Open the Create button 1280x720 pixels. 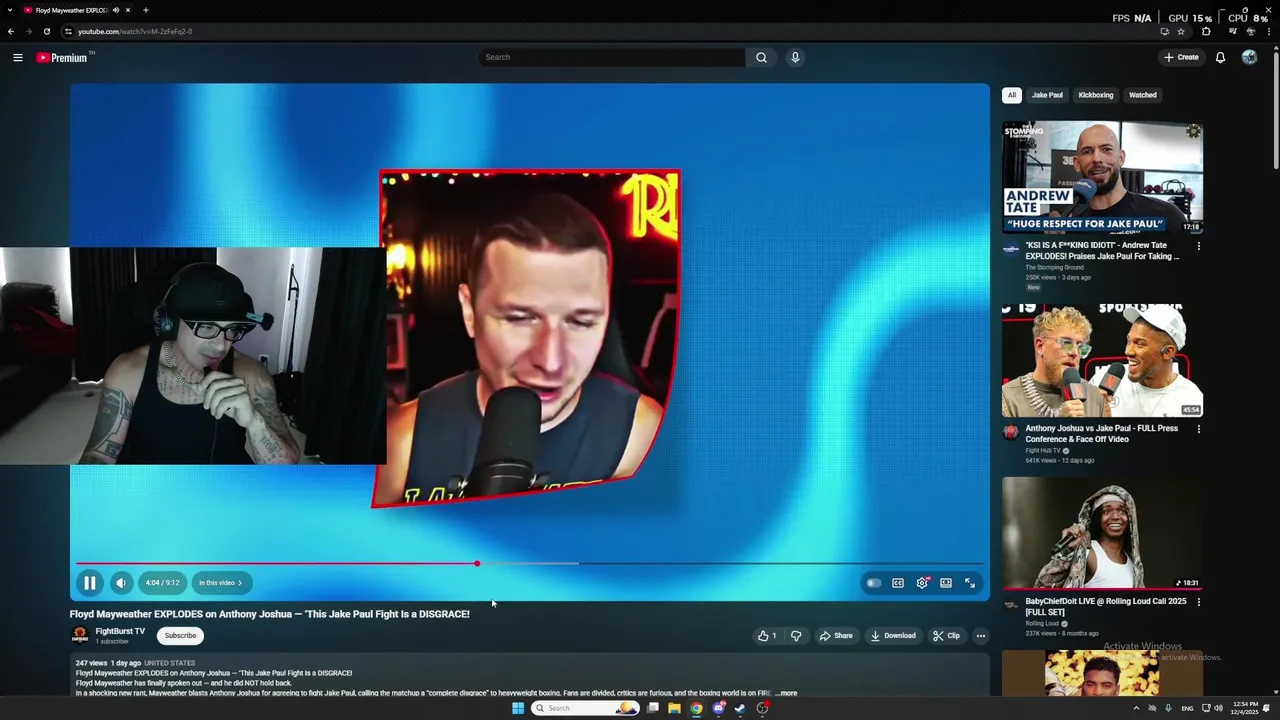click(x=1181, y=57)
